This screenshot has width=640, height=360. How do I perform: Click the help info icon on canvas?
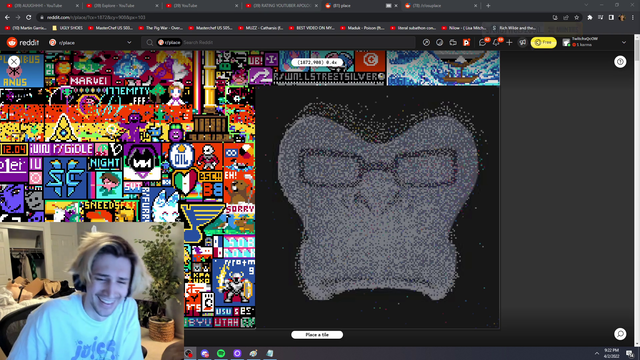click(x=620, y=62)
